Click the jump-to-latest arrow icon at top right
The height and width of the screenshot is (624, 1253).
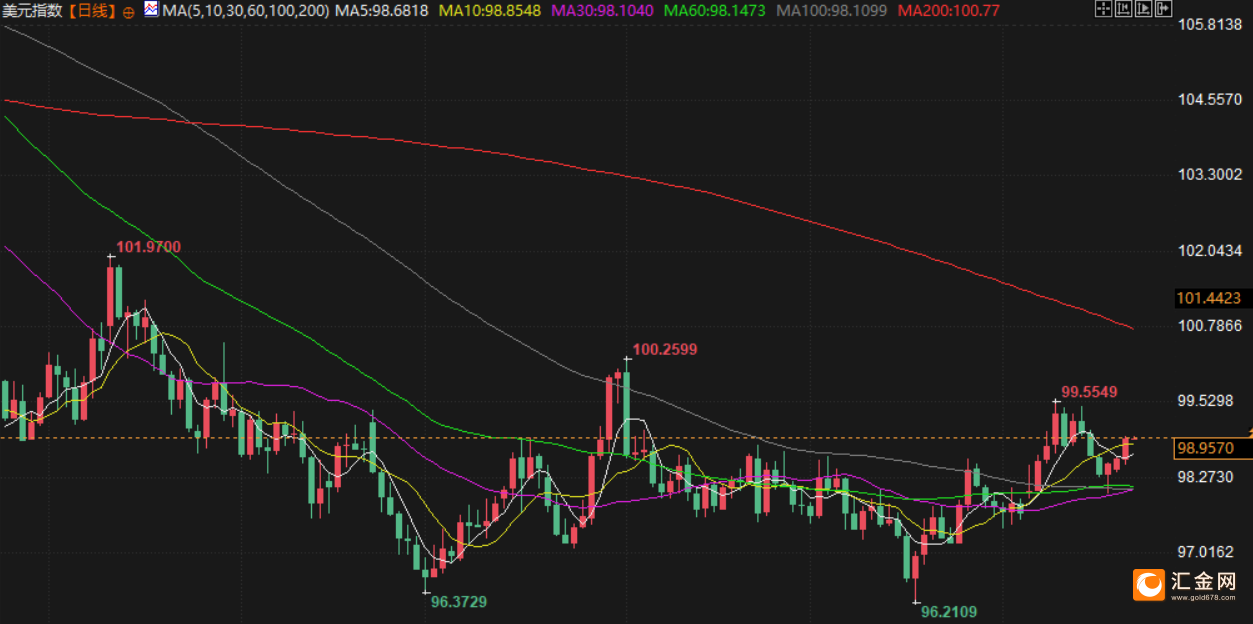point(1163,8)
